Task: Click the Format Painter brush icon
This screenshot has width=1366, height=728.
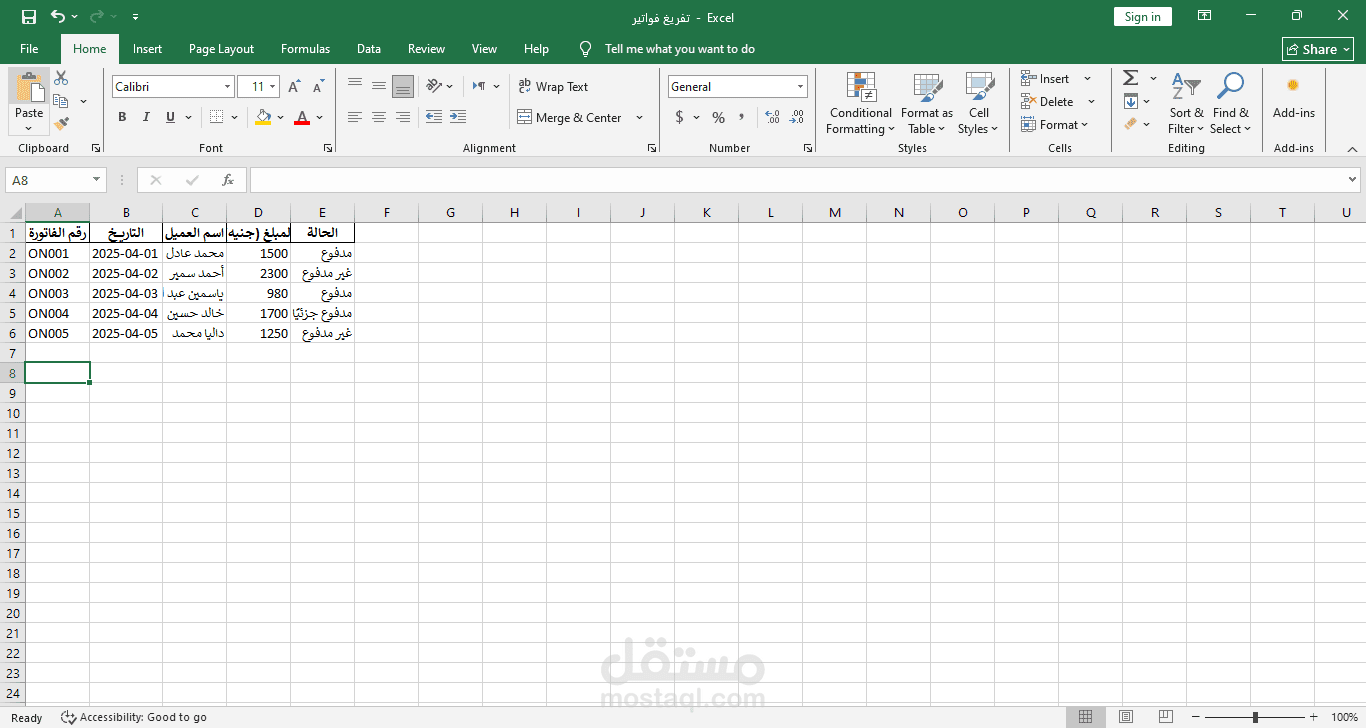Action: 61,124
